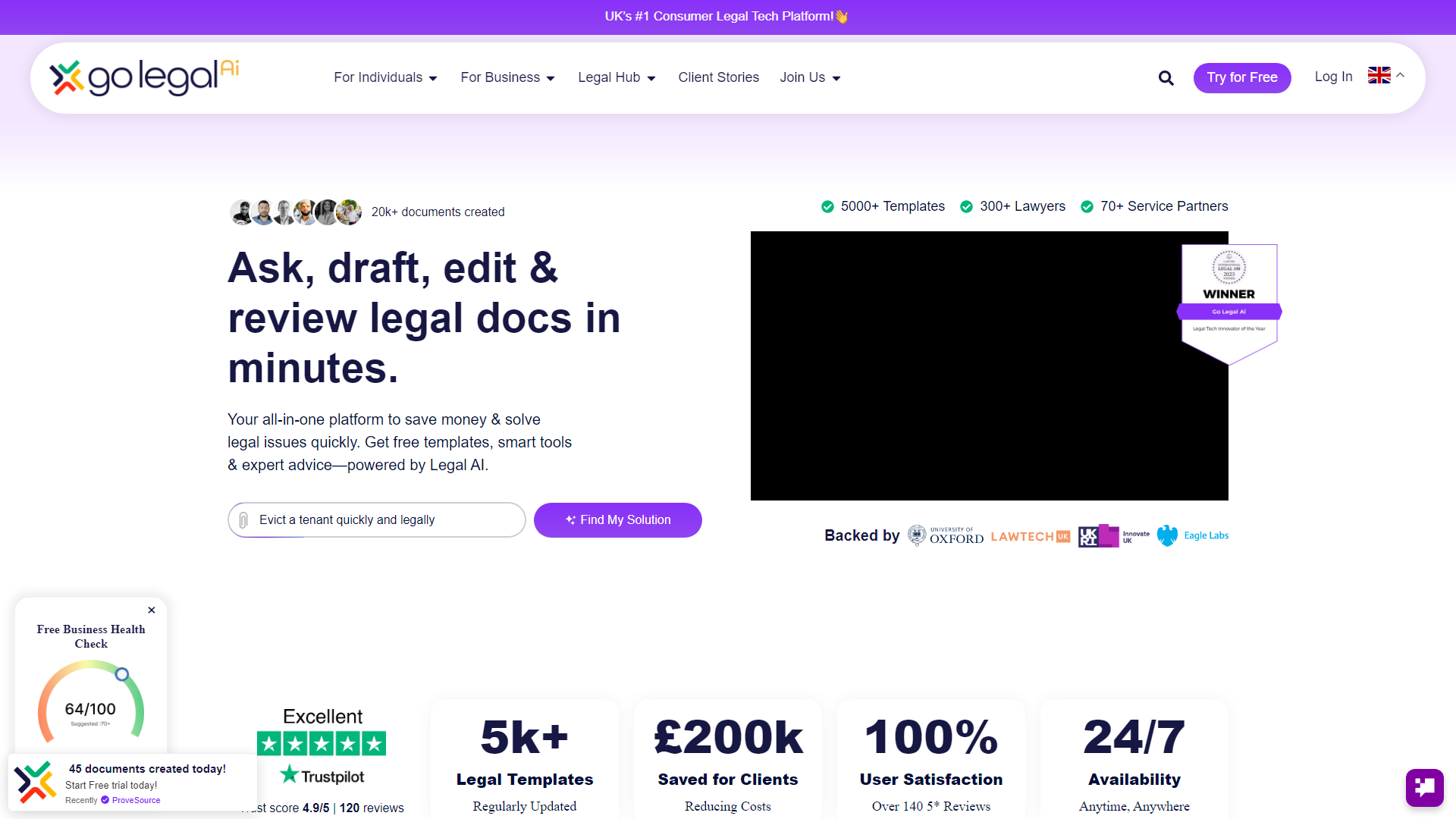Toggle the Free Business Health Check widget
This screenshot has height=819, width=1456.
click(x=151, y=610)
